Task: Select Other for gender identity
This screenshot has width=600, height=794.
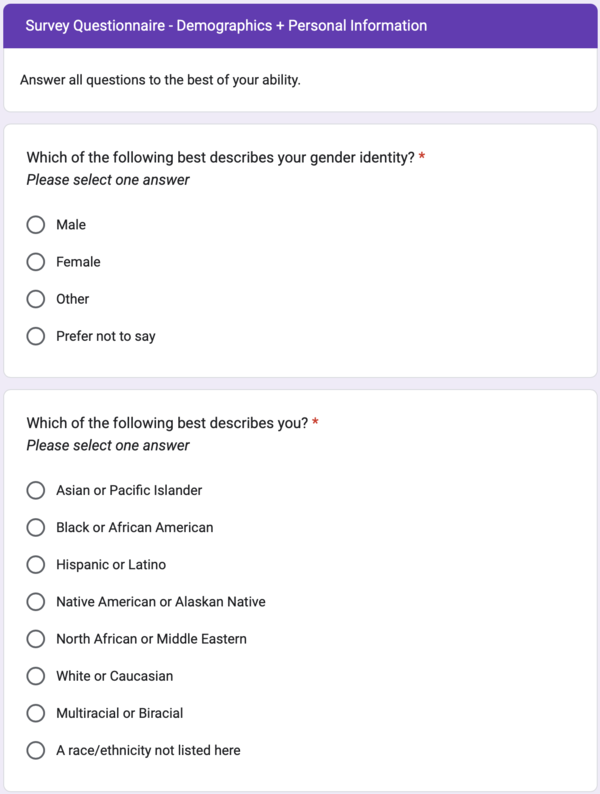Action: 36,299
